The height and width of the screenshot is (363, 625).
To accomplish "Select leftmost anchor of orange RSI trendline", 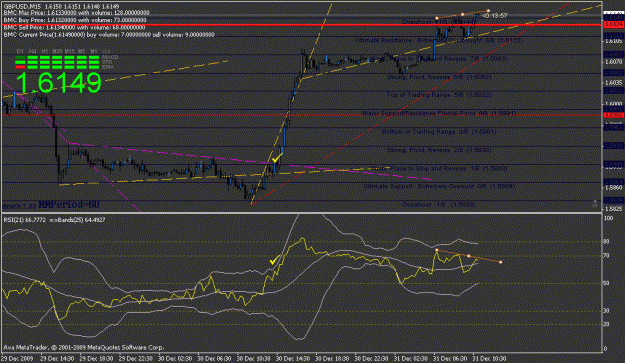I will (437, 250).
